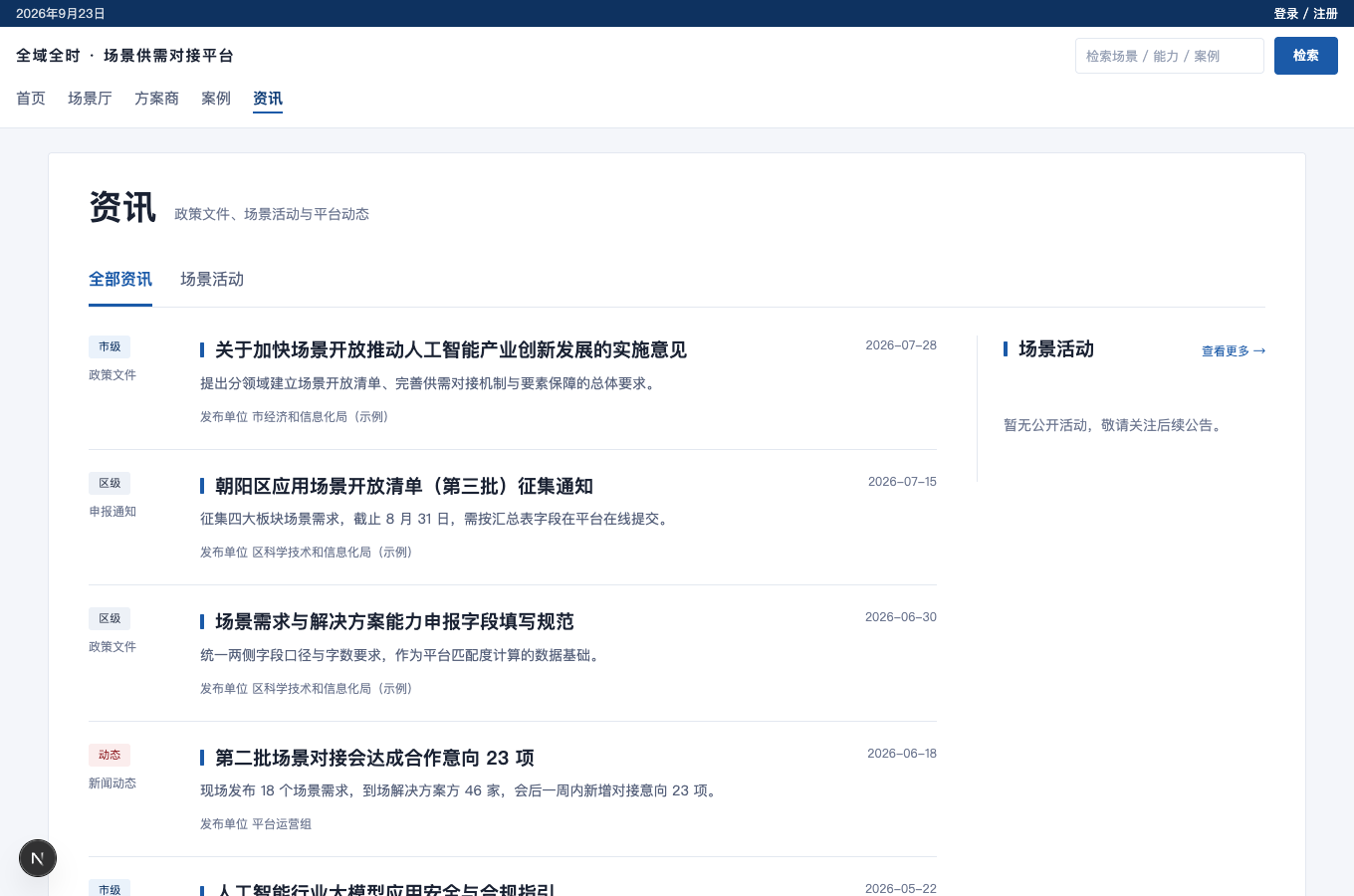Click the 检索 search button
The height and width of the screenshot is (896, 1354).
(x=1306, y=56)
